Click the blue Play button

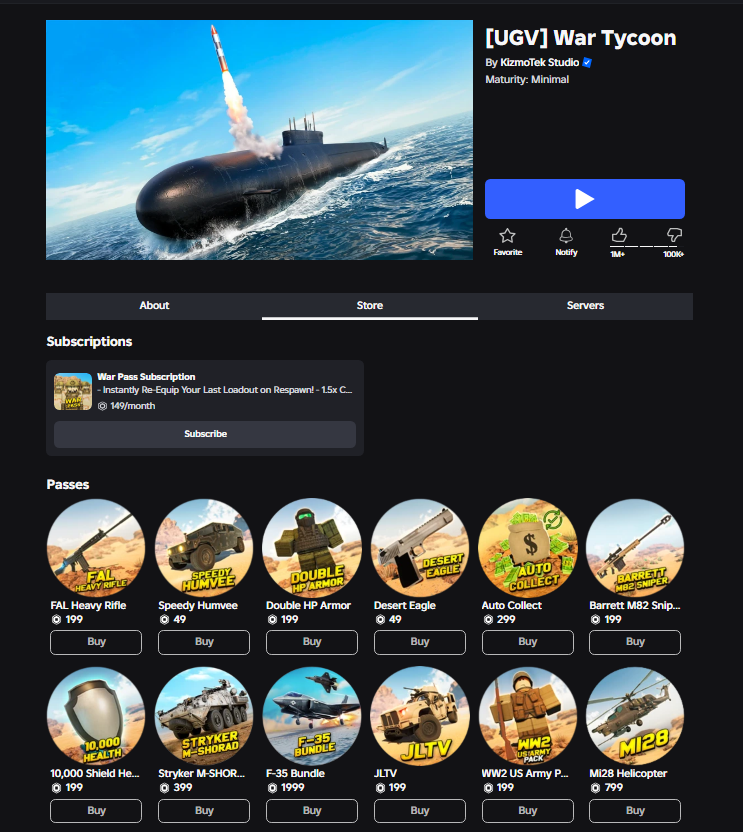(584, 199)
